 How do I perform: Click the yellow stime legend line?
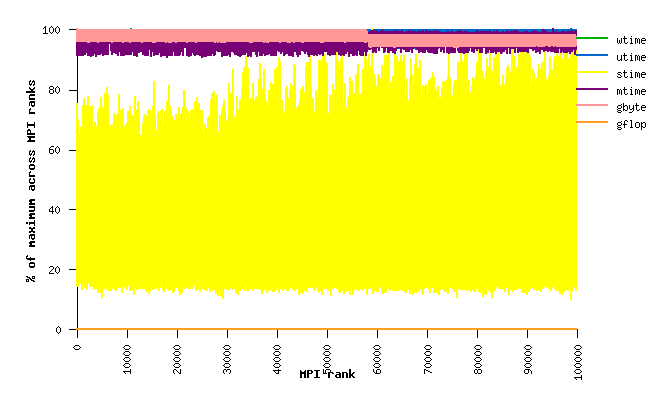pyautogui.click(x=592, y=72)
